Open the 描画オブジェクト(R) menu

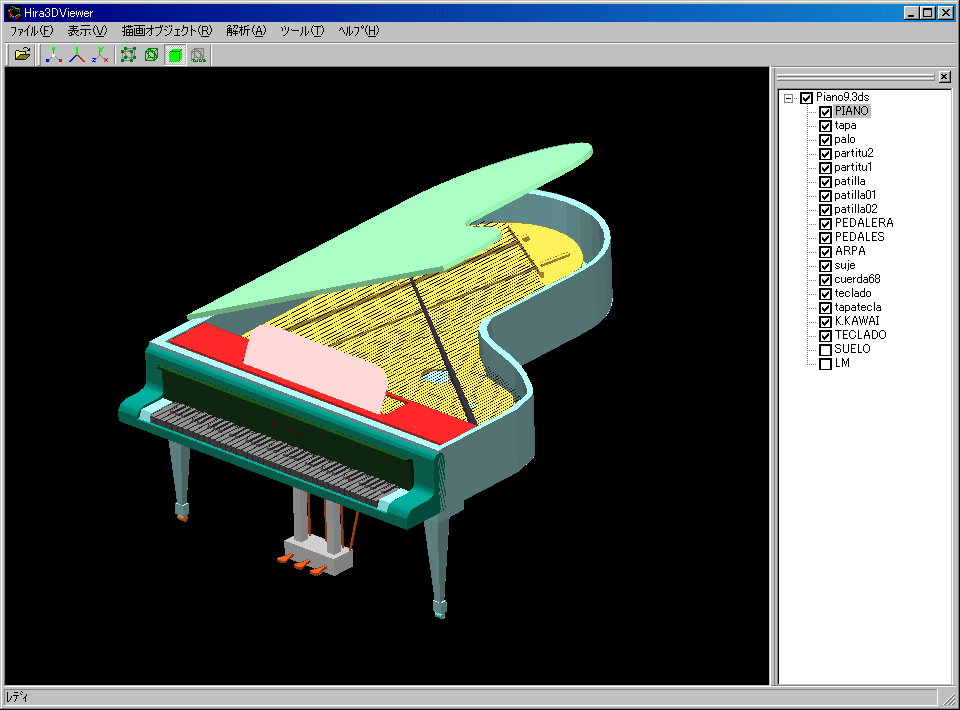point(167,31)
